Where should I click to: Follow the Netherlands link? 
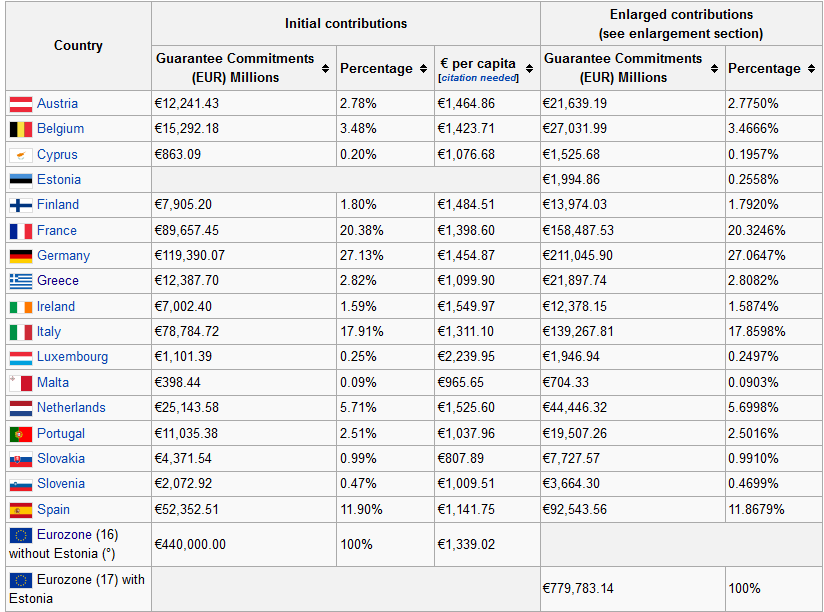(x=71, y=408)
